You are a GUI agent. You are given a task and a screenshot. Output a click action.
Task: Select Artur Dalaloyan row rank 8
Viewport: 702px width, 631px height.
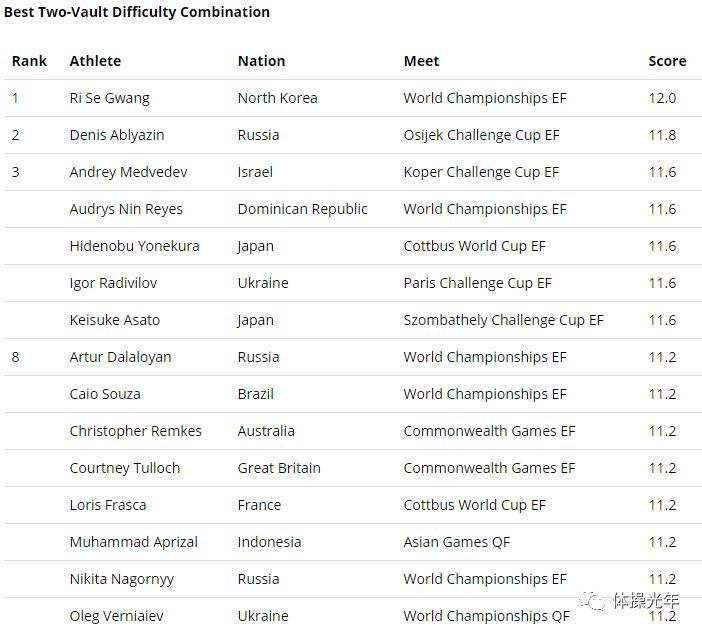[x=16, y=357]
